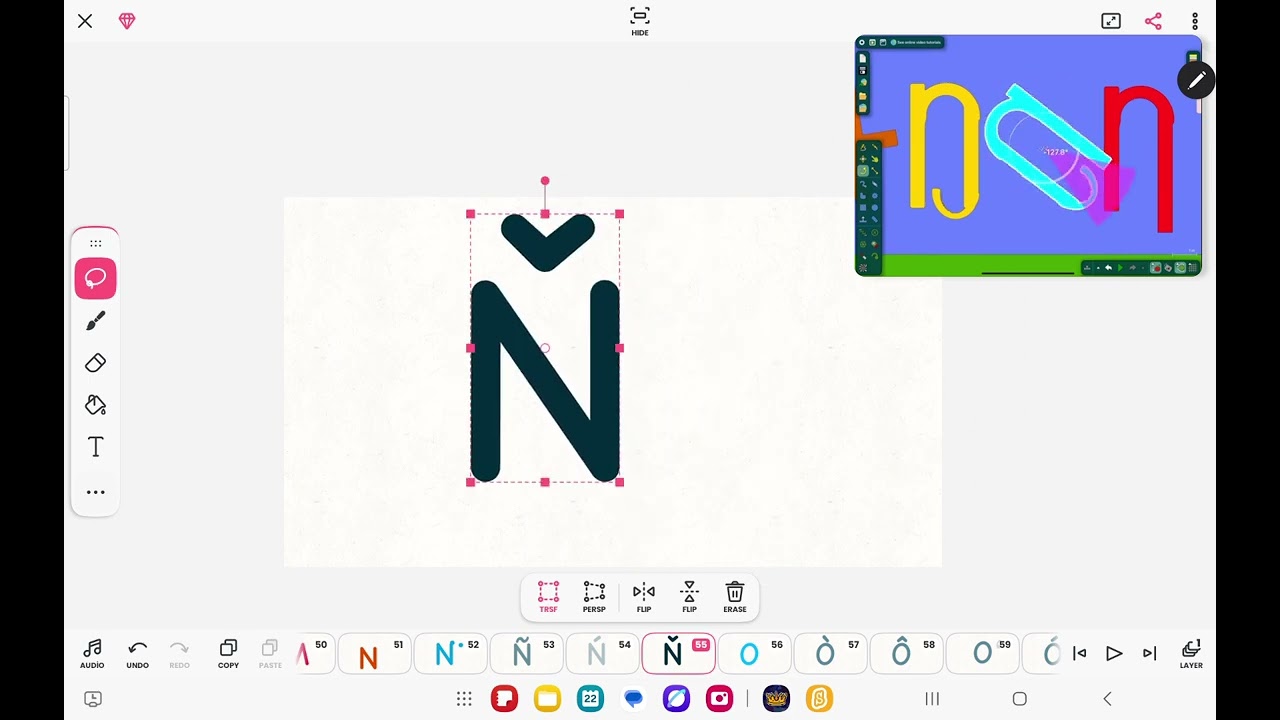
Task: Open the premium diamond icon
Action: [127, 21]
